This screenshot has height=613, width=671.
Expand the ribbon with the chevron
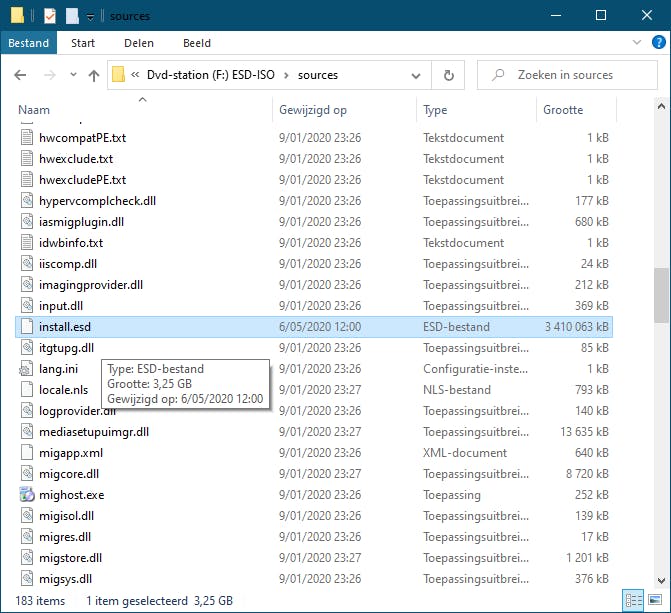click(637, 42)
